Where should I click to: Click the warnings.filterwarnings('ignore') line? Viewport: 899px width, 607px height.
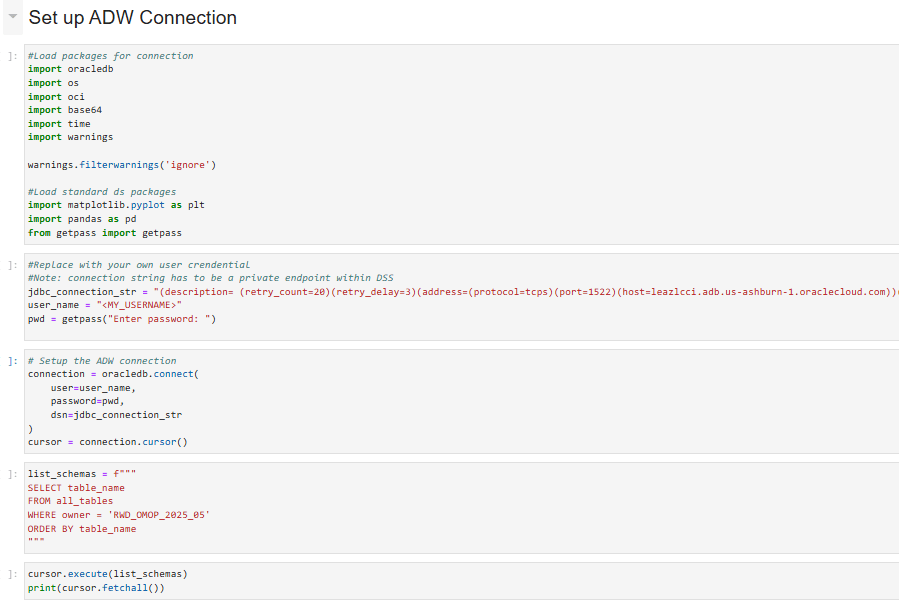pyautogui.click(x=122, y=164)
